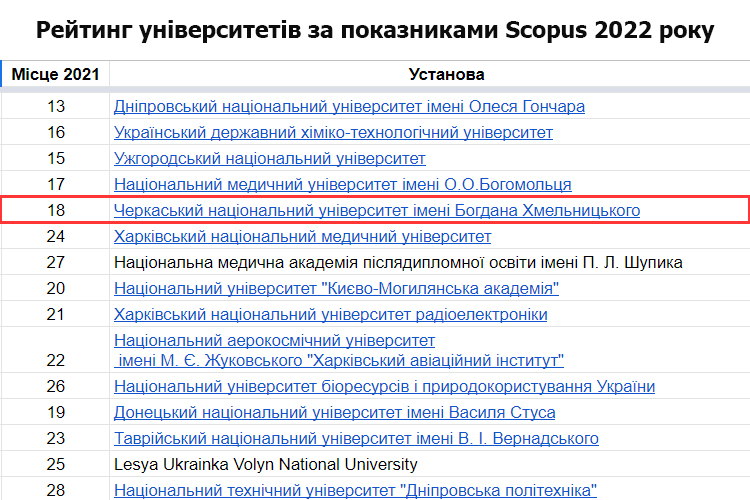Click the Ужгородський національний університет link
The image size is (750, 500).
pos(270,158)
